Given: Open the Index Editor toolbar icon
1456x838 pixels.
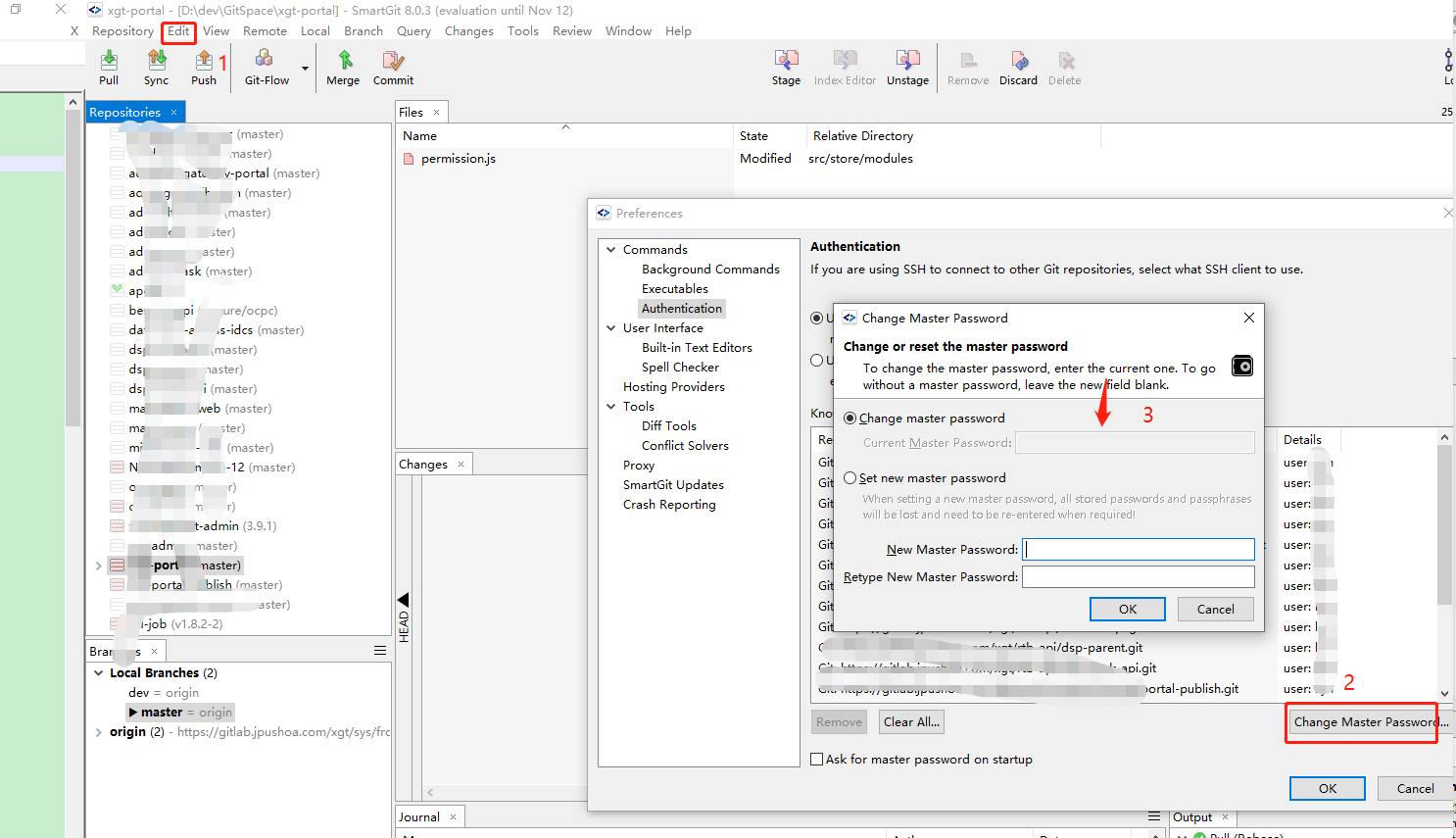Looking at the screenshot, I should [845, 61].
